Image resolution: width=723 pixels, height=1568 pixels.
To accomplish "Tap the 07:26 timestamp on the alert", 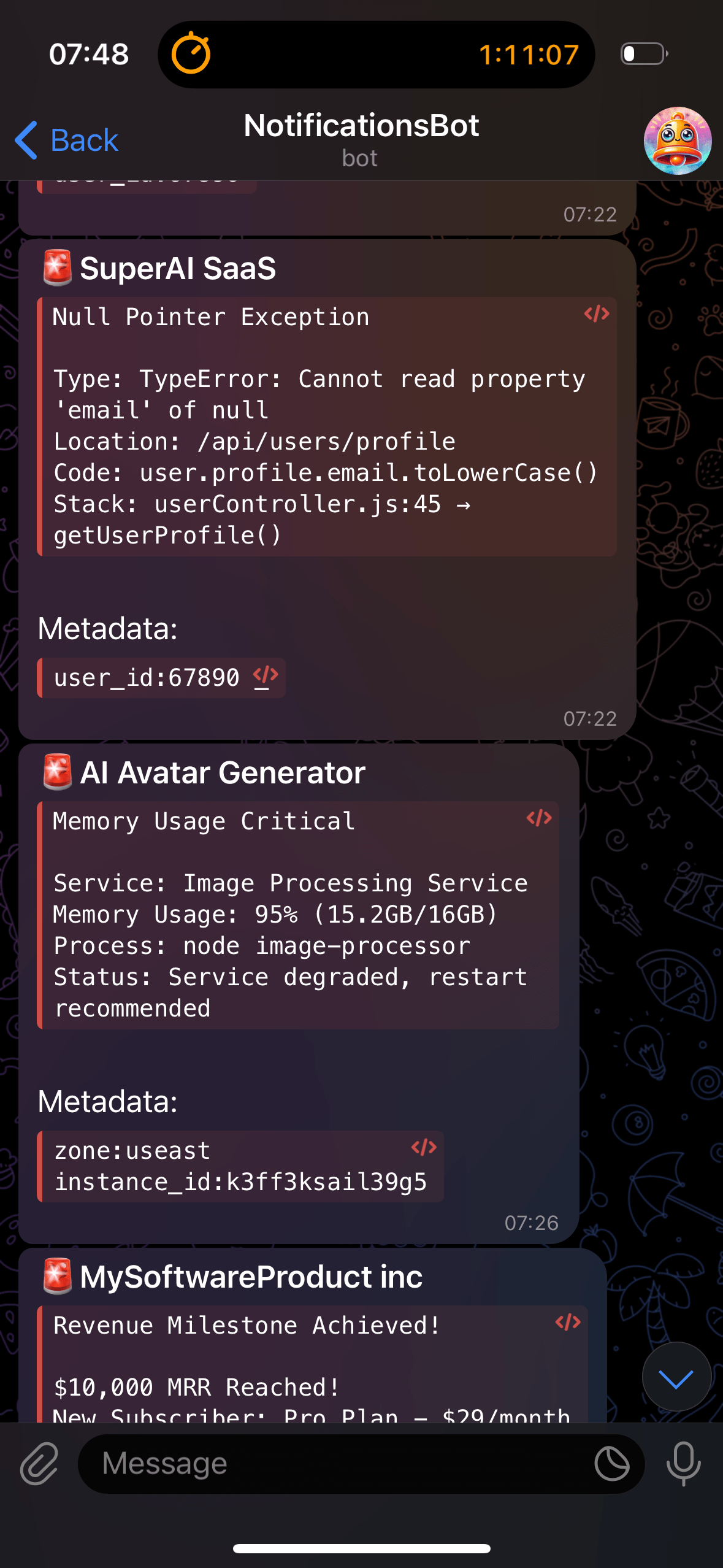I will (x=531, y=1223).
